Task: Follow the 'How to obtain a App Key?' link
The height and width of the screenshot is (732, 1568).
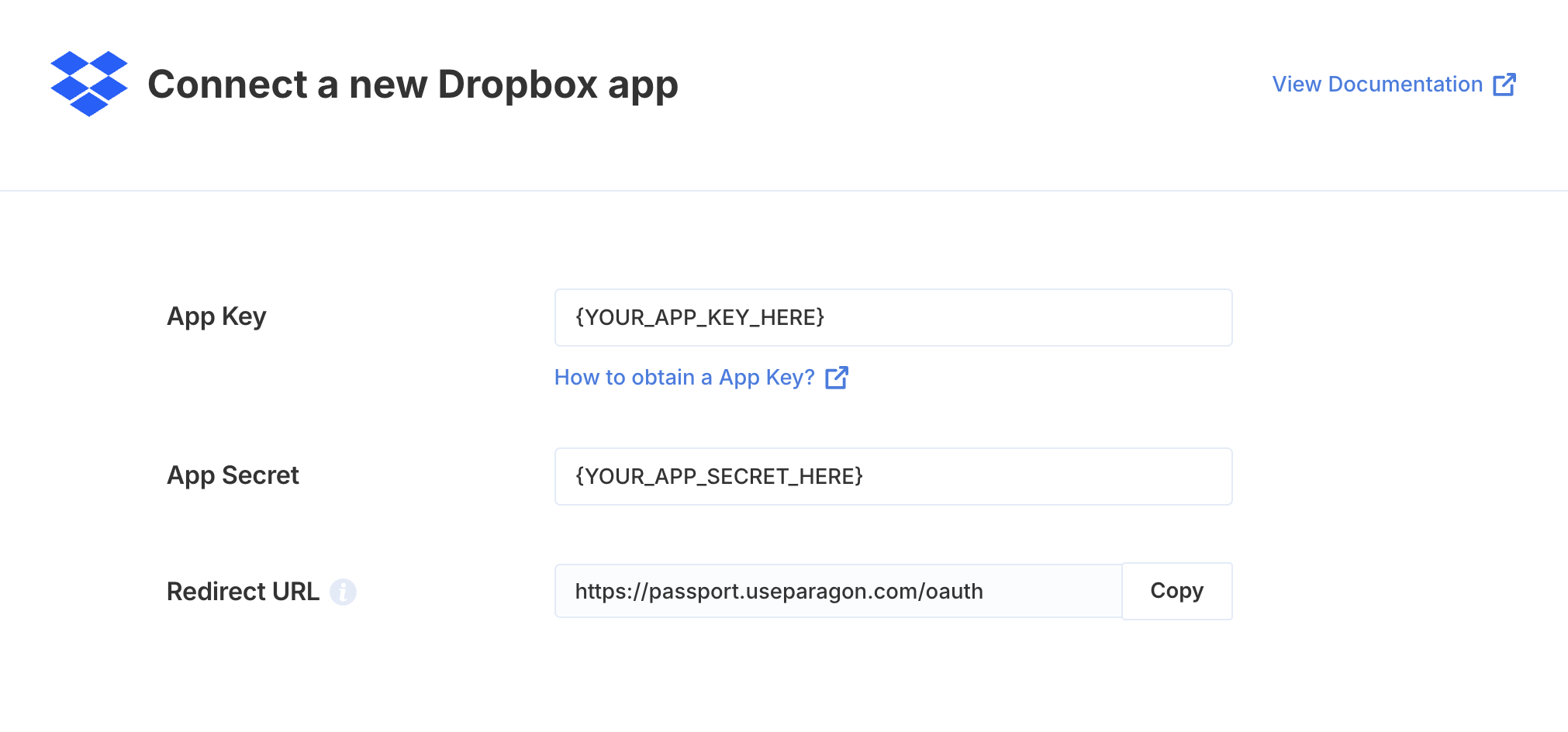Action: [701, 378]
